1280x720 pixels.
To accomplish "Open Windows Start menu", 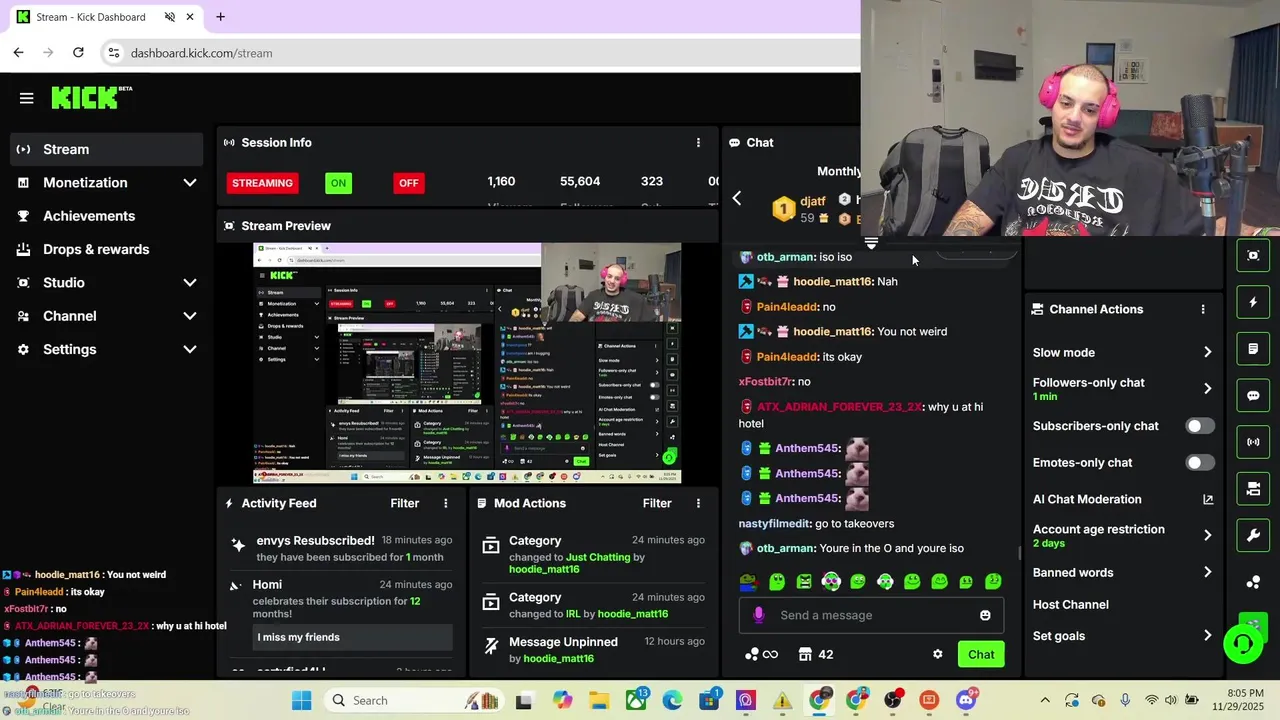I will pos(301,700).
